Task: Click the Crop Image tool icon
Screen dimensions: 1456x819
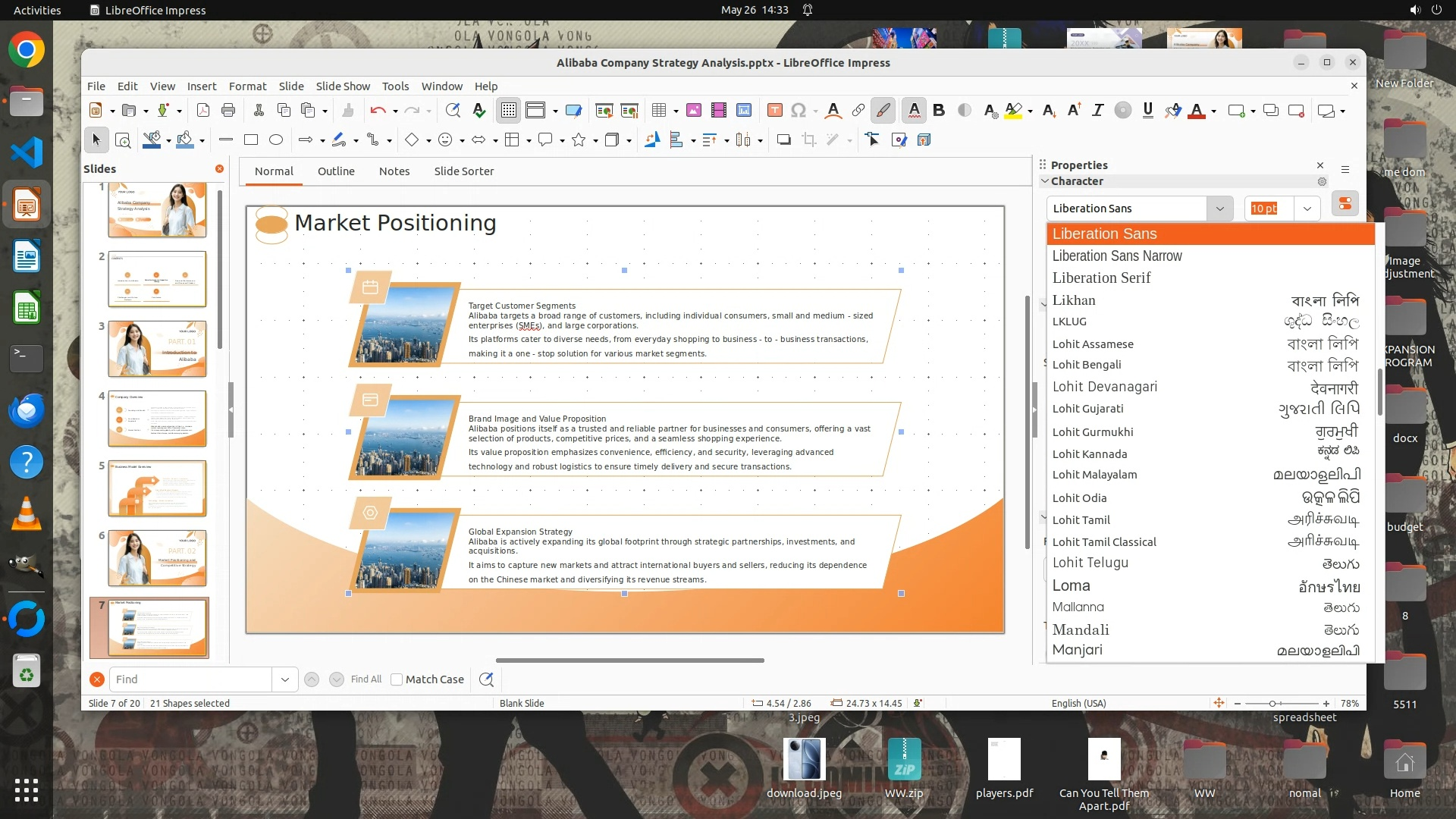Action: coord(809,140)
